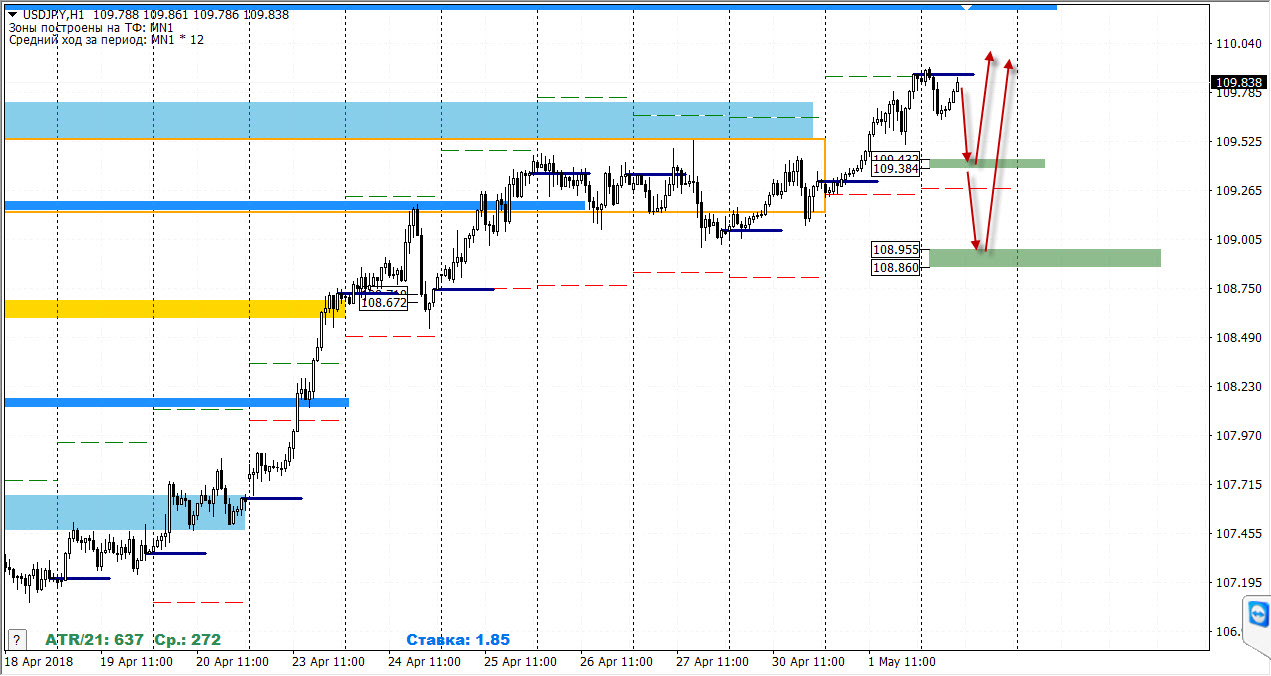Click the current price tag 109.838
Image resolution: width=1271 pixels, height=676 pixels.
click(1240, 83)
